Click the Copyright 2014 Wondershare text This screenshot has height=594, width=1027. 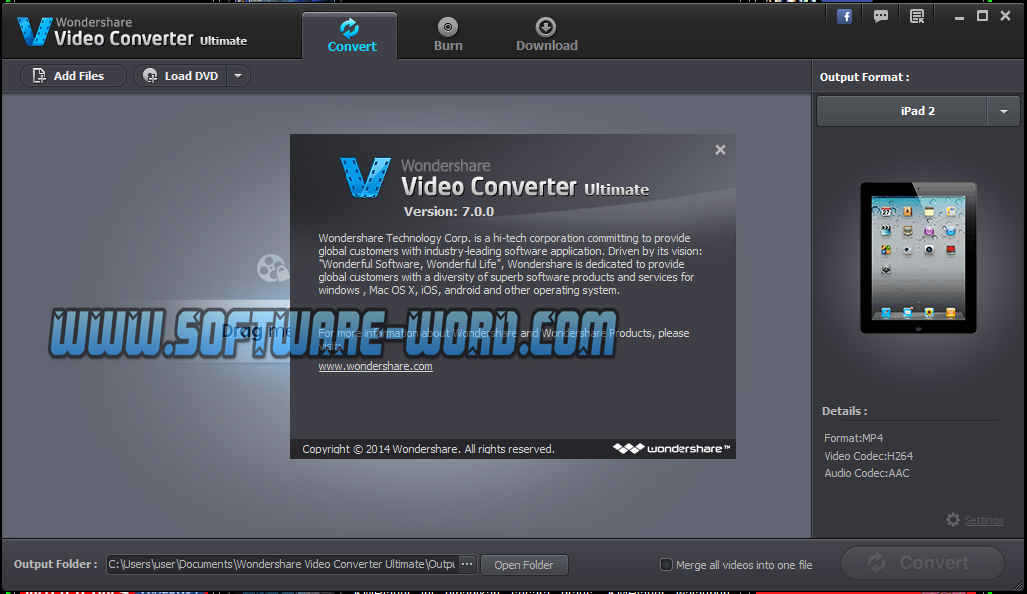point(428,449)
